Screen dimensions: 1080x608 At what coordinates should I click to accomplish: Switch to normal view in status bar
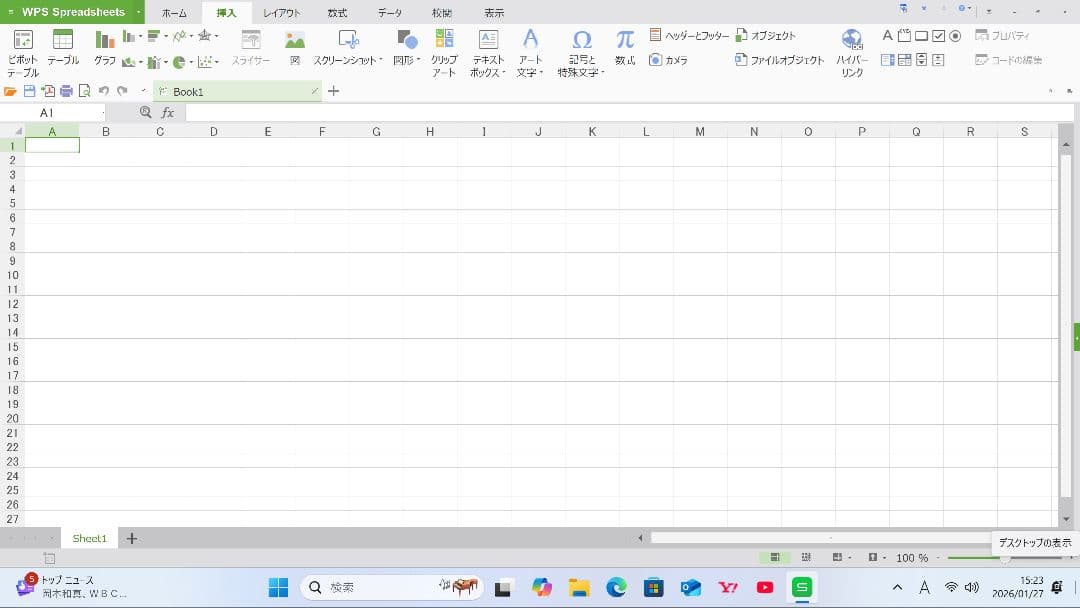pos(774,557)
